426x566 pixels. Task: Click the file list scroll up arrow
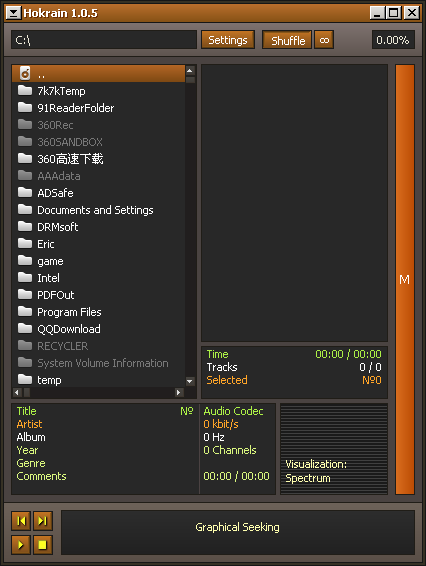pos(190,70)
